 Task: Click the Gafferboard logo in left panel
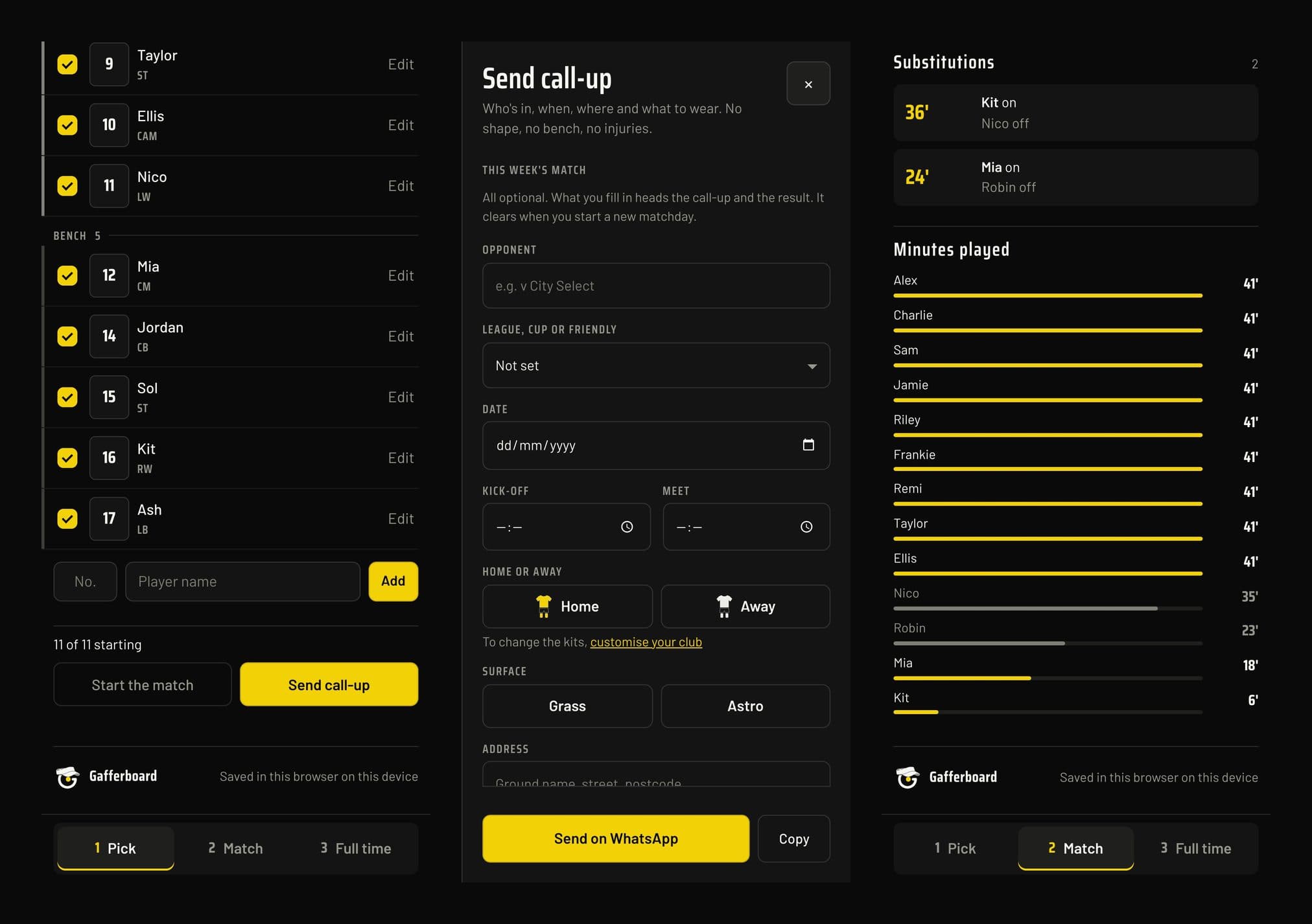pos(67,776)
